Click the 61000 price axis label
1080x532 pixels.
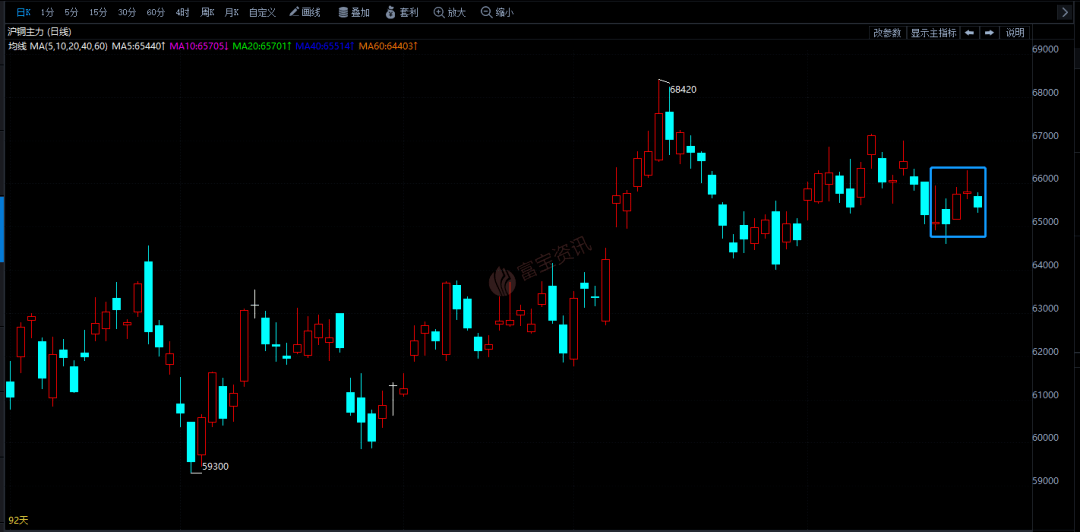click(x=1044, y=395)
